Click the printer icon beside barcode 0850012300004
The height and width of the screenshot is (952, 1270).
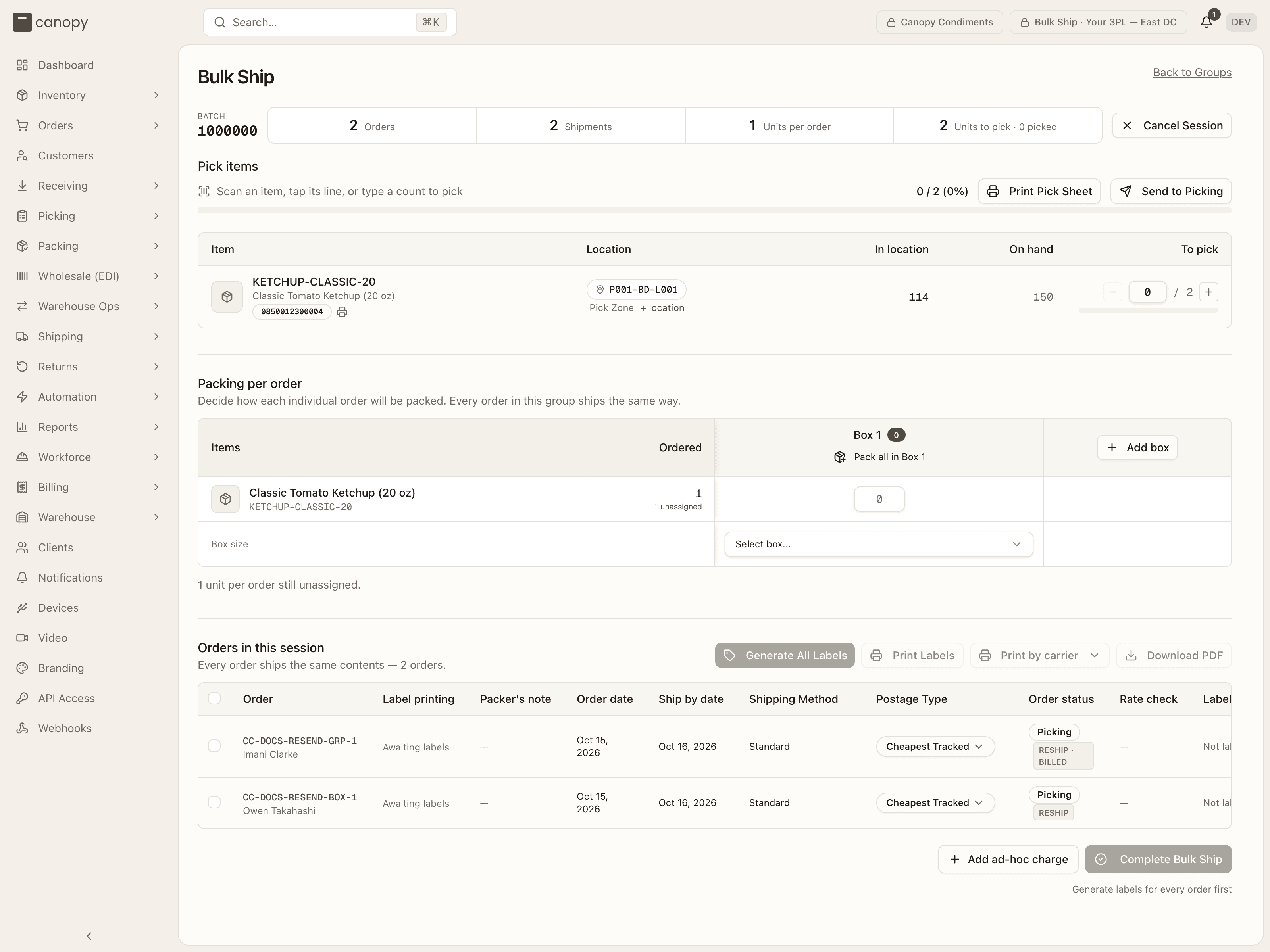[342, 312]
